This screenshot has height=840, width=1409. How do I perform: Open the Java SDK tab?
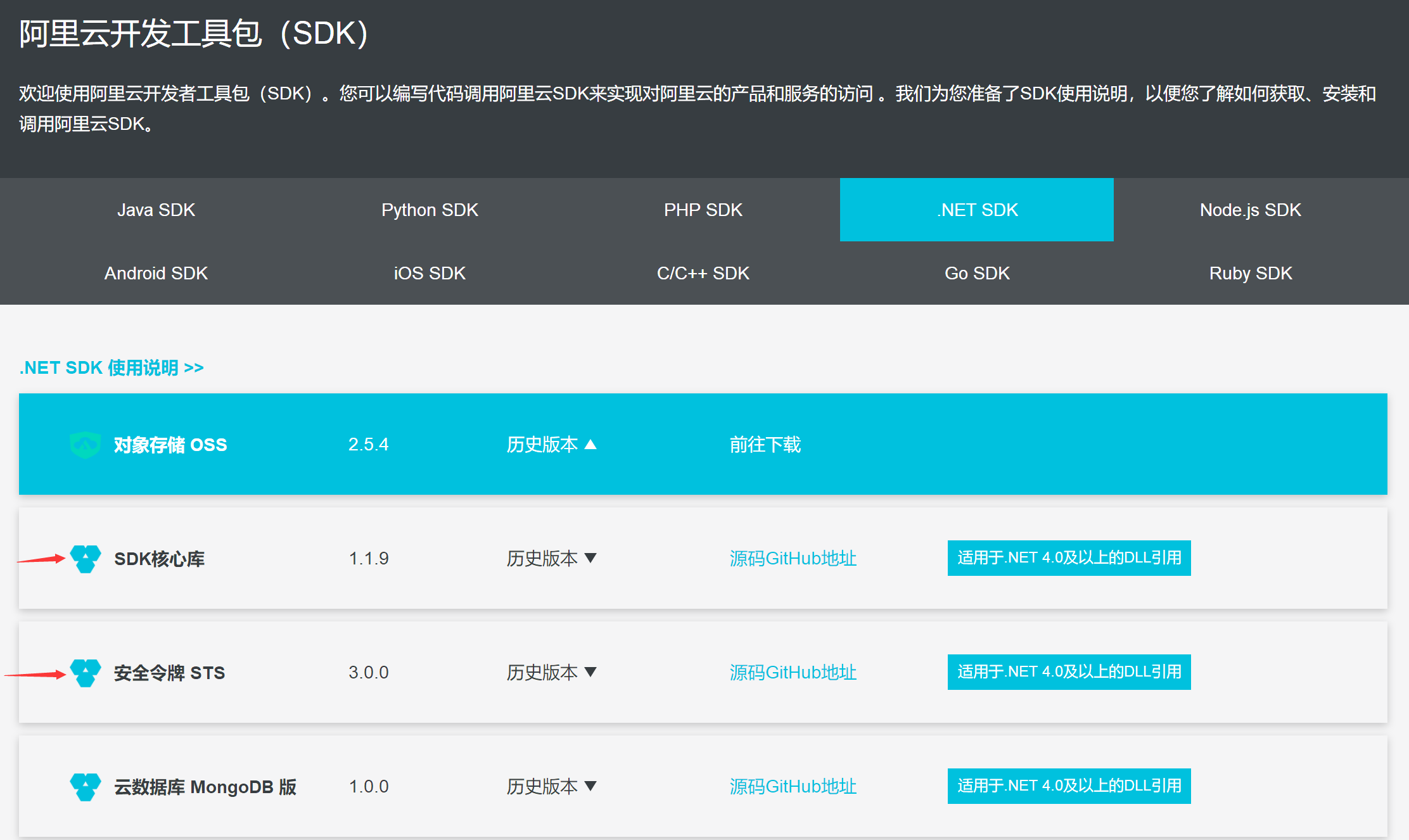pyautogui.click(x=156, y=210)
